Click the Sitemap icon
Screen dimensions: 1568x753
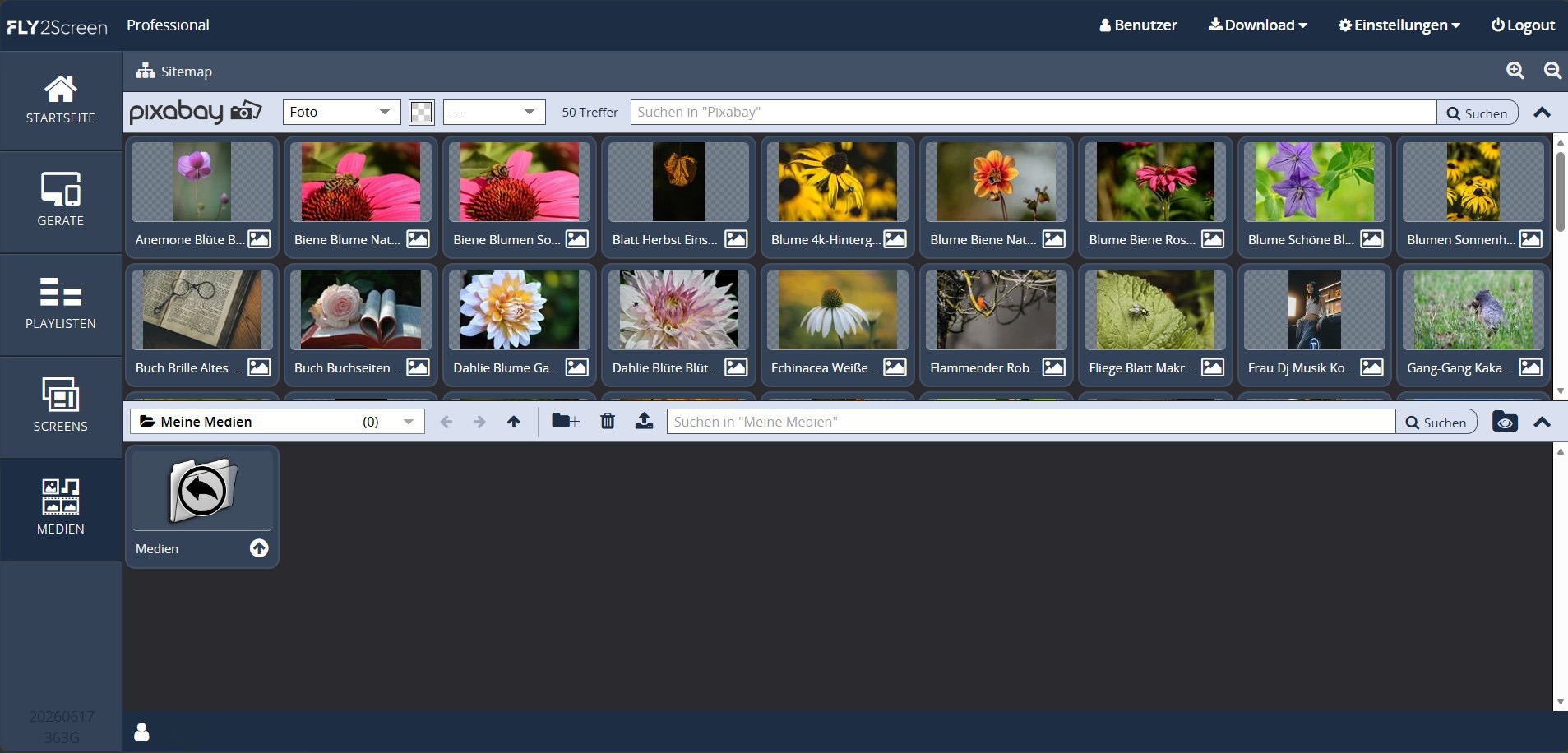(146, 71)
